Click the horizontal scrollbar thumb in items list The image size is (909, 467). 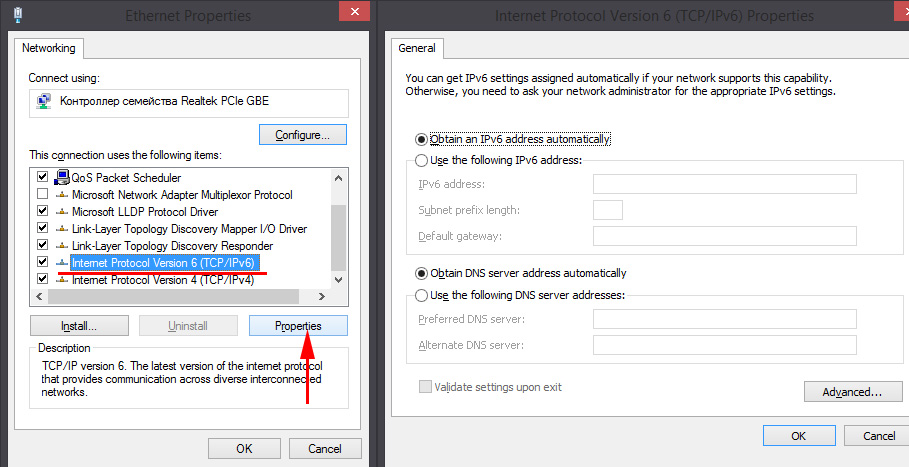[173, 296]
